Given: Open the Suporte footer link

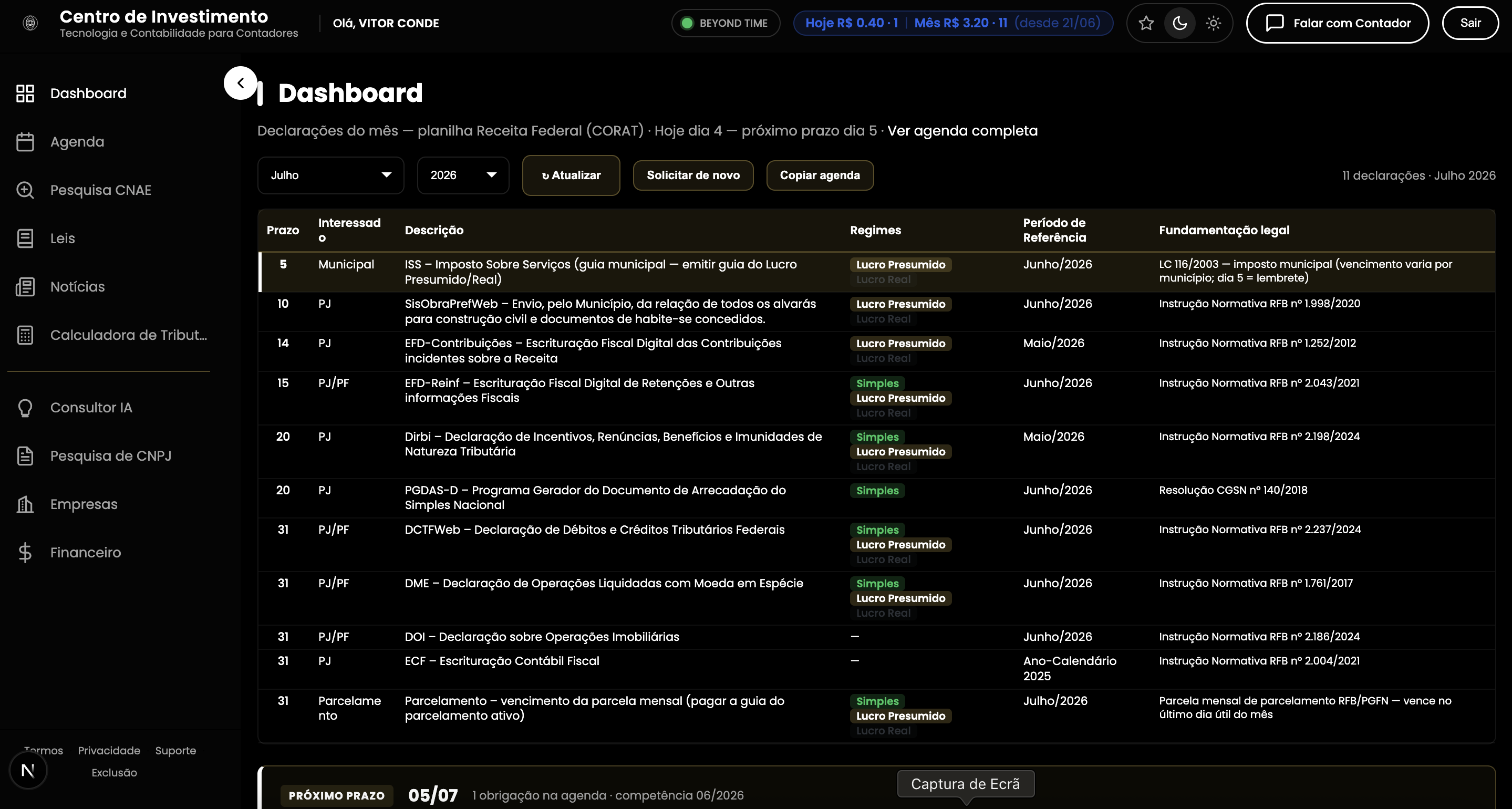Looking at the screenshot, I should pyautogui.click(x=175, y=751).
